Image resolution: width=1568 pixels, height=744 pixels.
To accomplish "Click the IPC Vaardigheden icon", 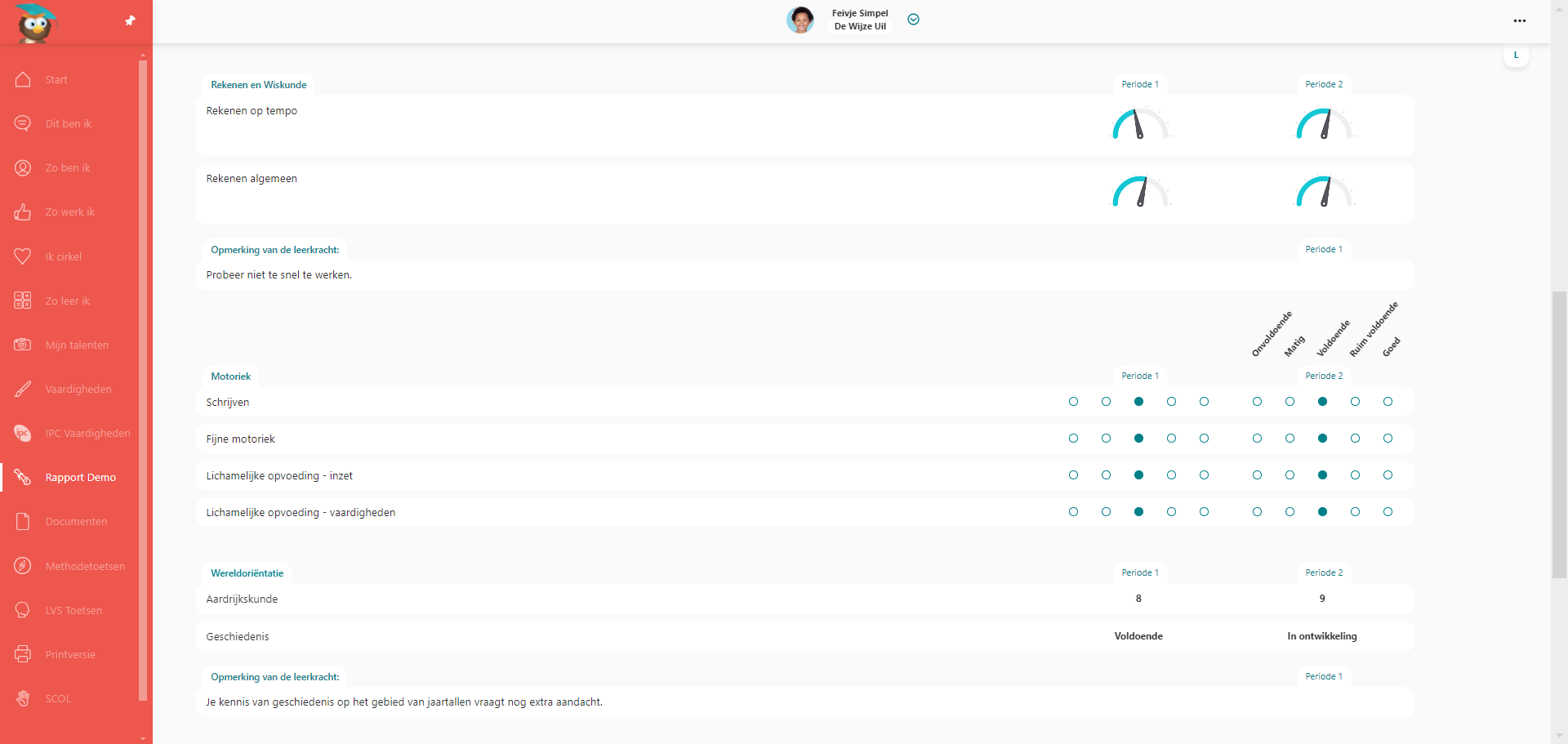I will 23,433.
